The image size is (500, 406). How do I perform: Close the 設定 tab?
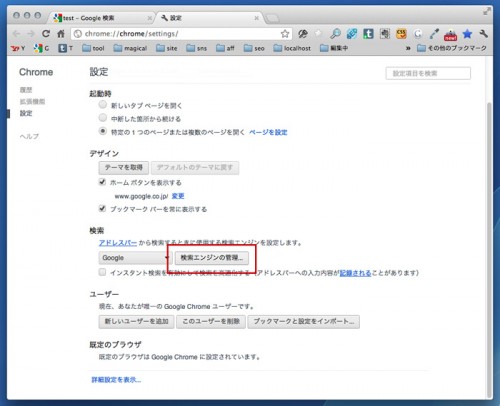[x=256, y=18]
